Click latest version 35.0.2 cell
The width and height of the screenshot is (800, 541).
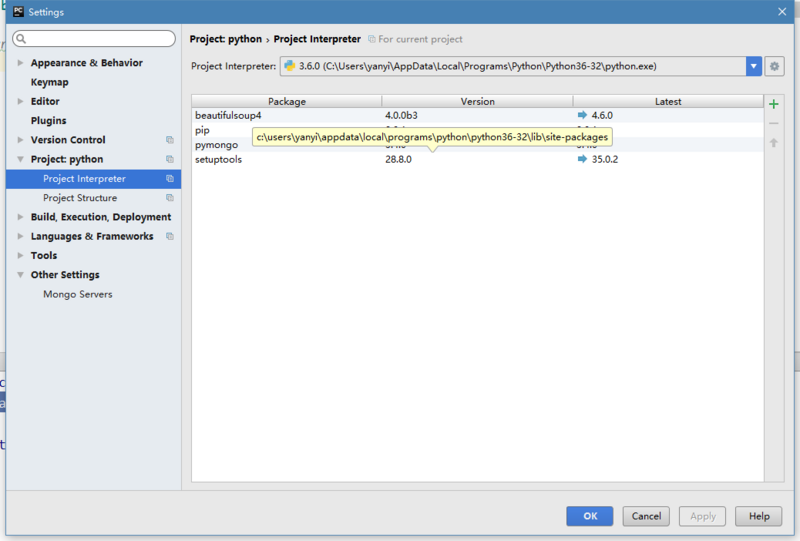pos(605,159)
